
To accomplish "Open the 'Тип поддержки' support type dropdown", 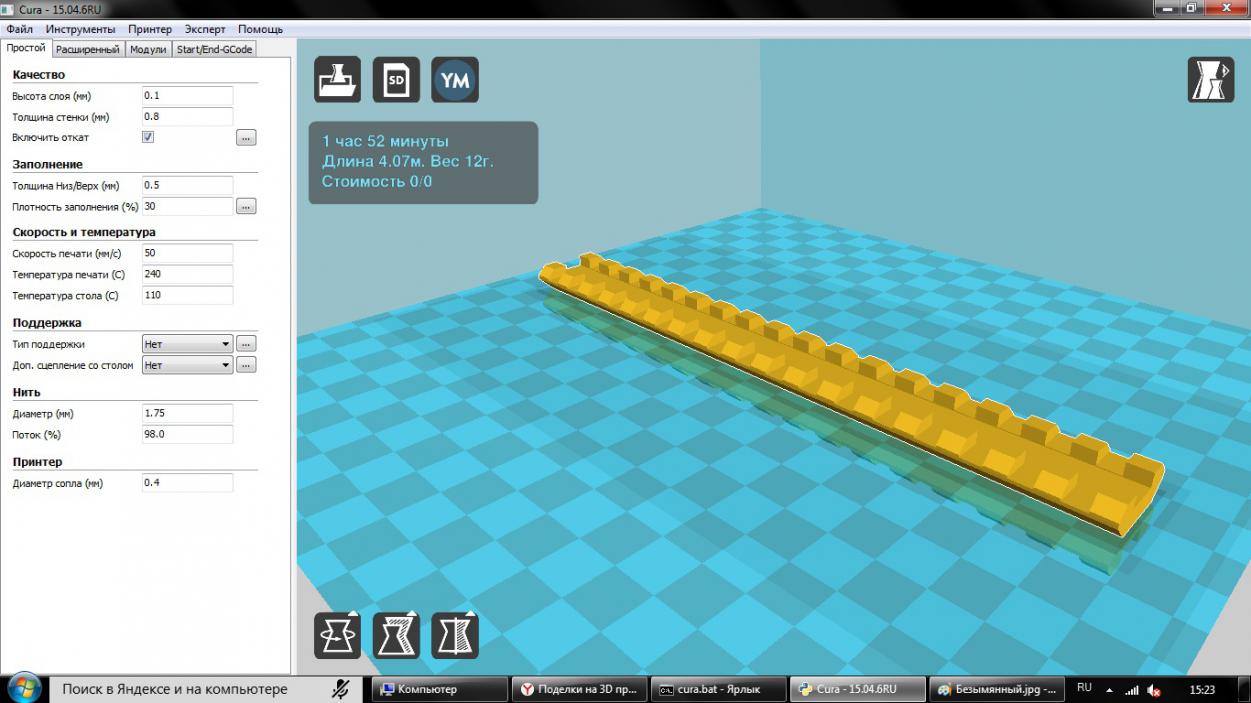I will (188, 344).
